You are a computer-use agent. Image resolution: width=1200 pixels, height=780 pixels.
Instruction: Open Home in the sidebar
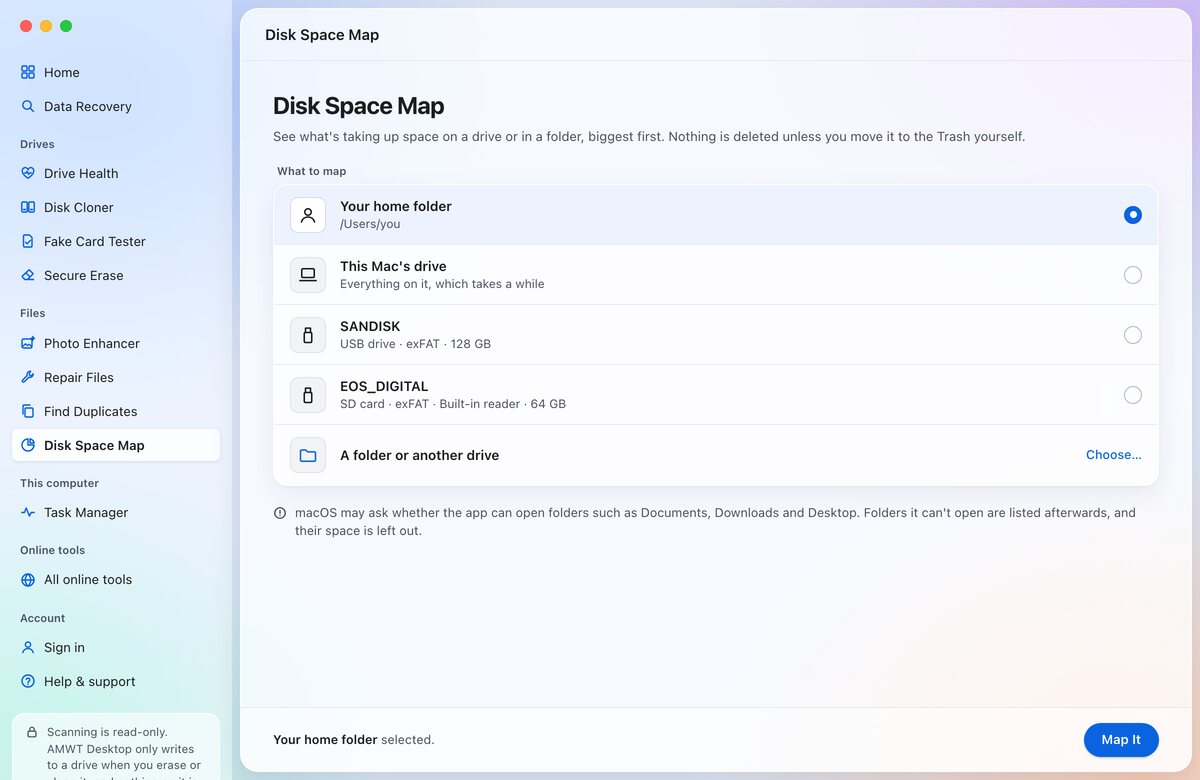(116, 72)
